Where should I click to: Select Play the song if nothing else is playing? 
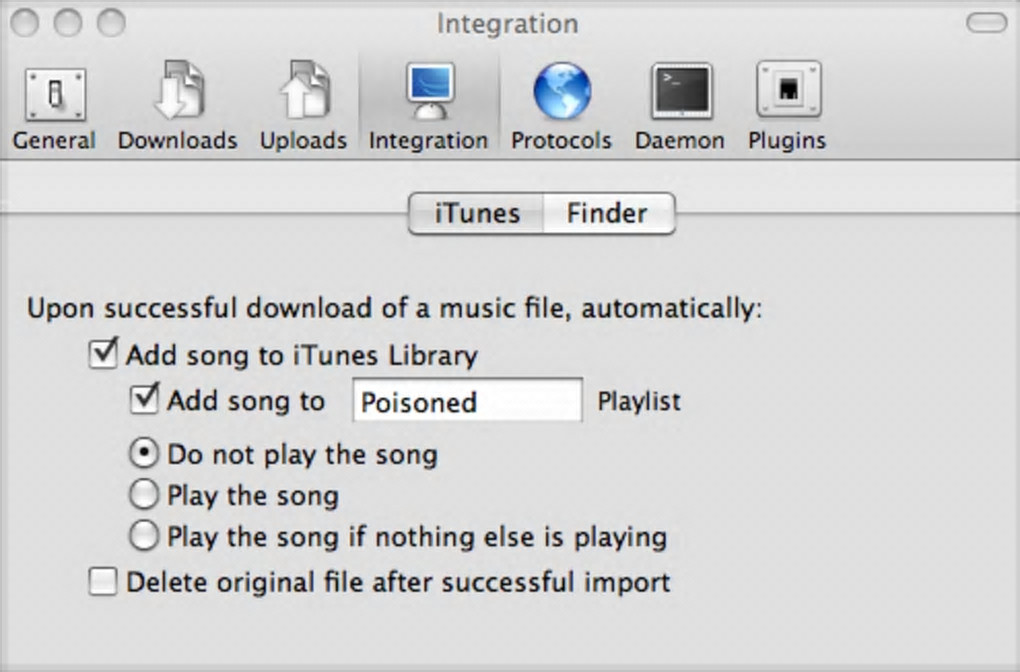143,537
